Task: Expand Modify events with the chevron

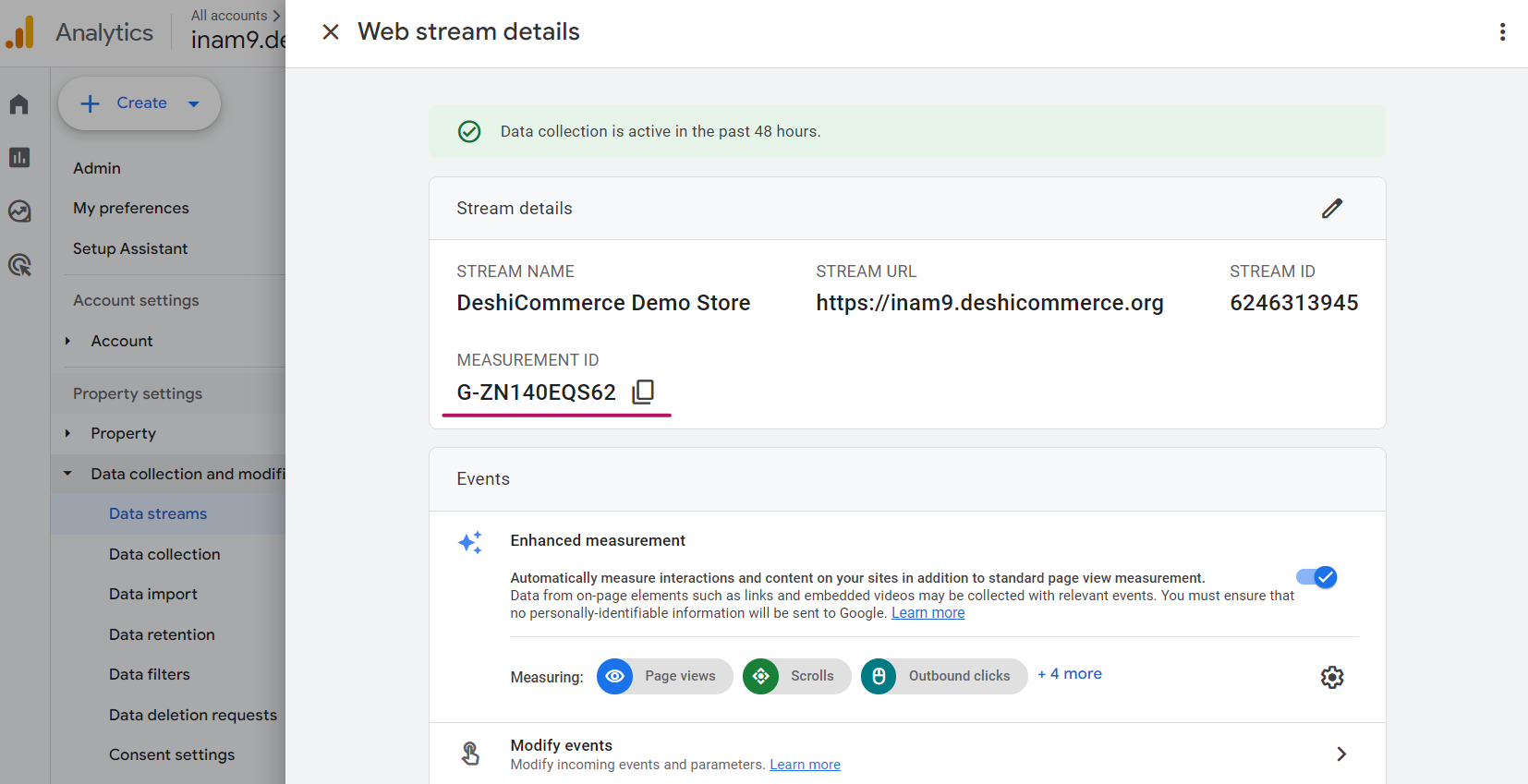Action: tap(1341, 754)
